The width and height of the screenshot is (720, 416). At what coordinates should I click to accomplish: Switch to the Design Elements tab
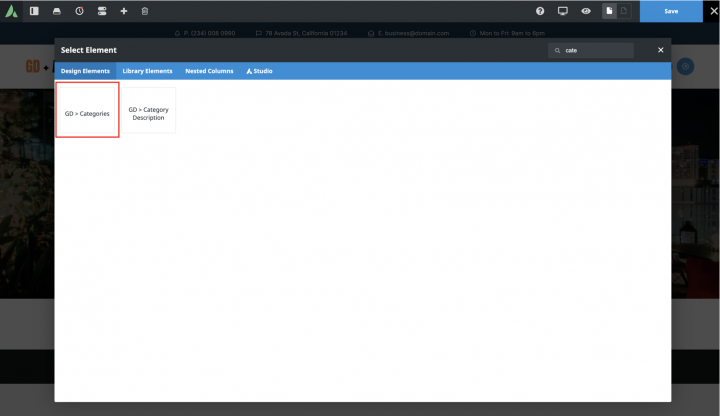coord(85,71)
